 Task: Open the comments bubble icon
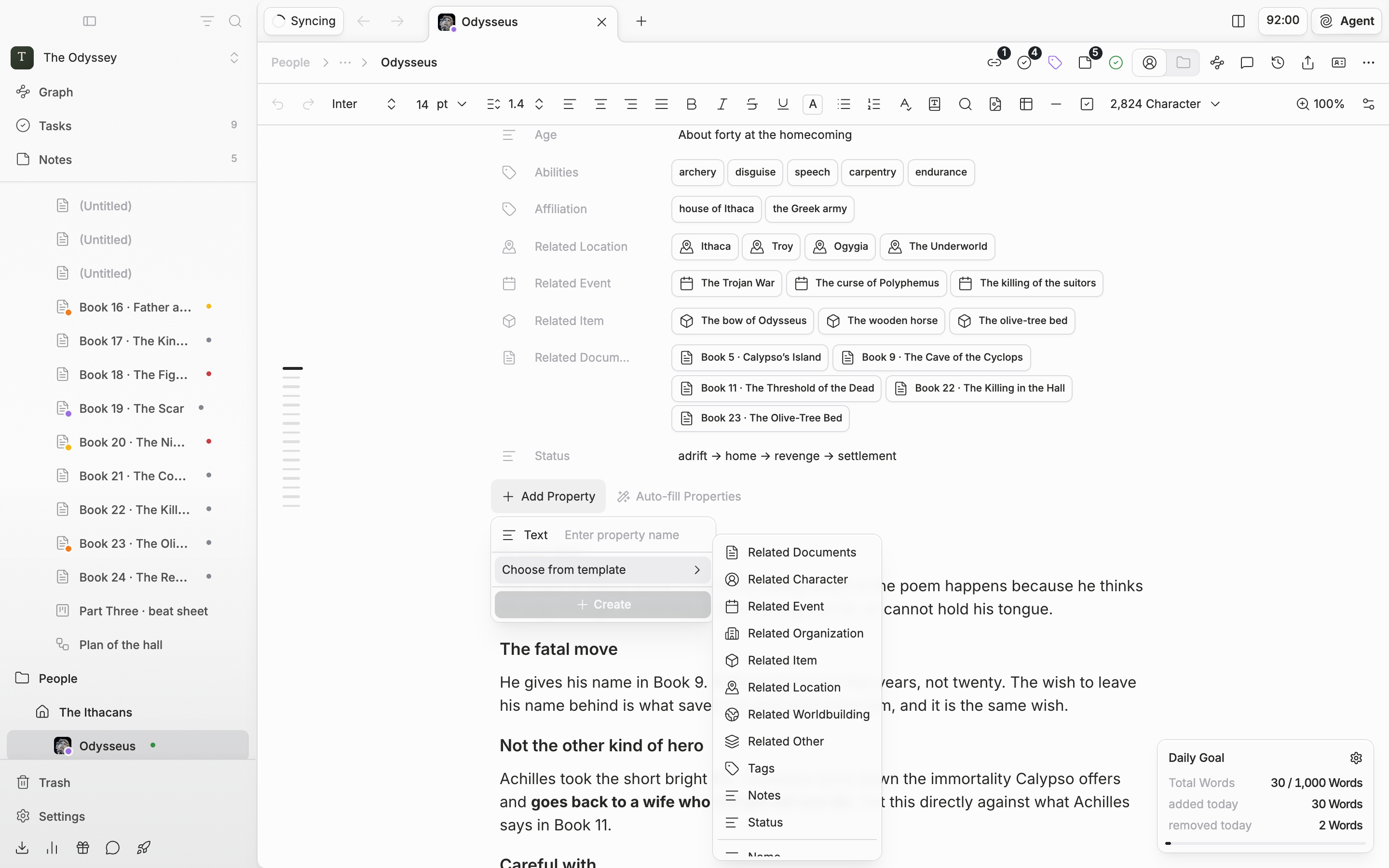point(1247,63)
